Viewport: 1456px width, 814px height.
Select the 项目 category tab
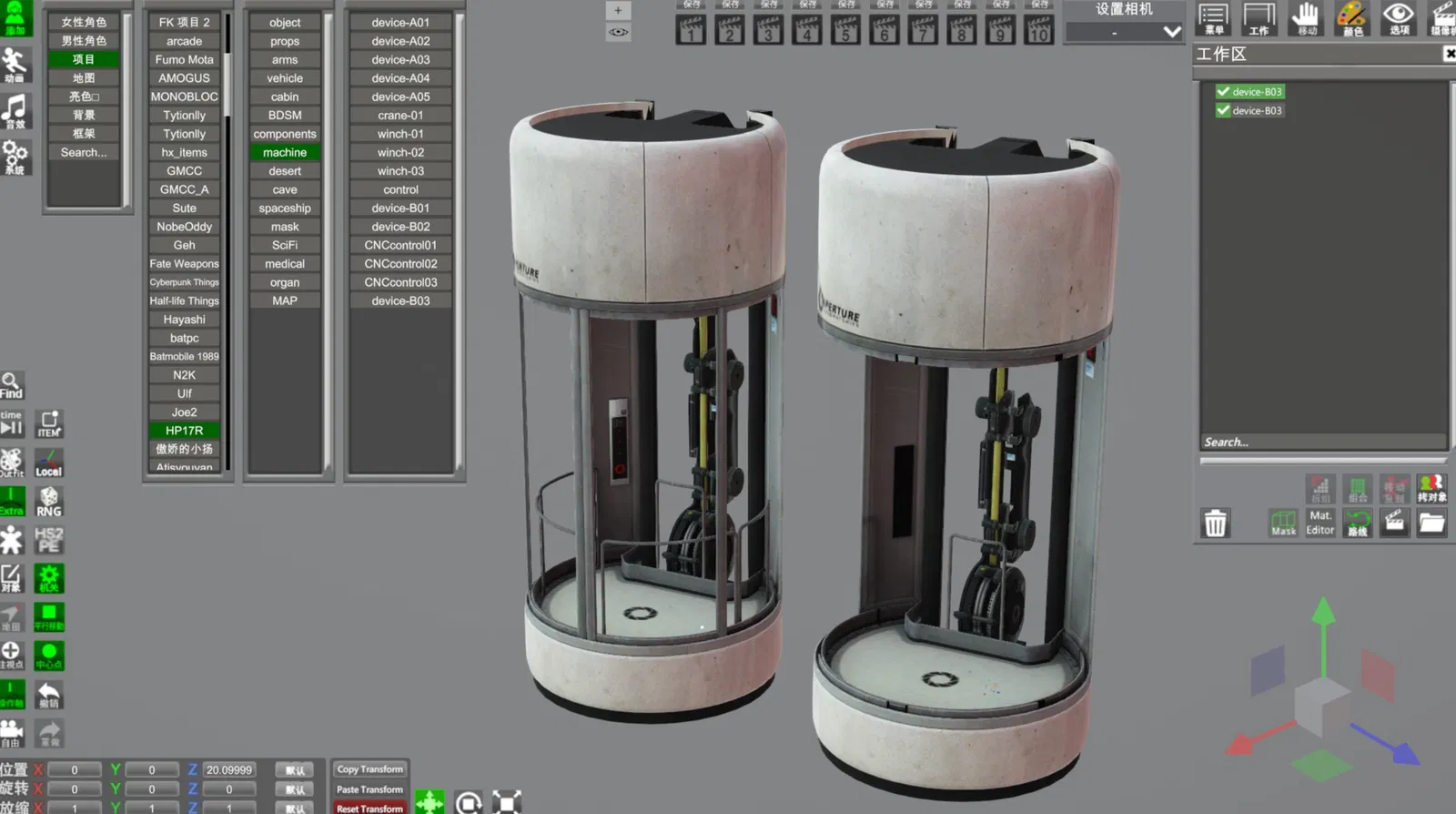coord(84,59)
